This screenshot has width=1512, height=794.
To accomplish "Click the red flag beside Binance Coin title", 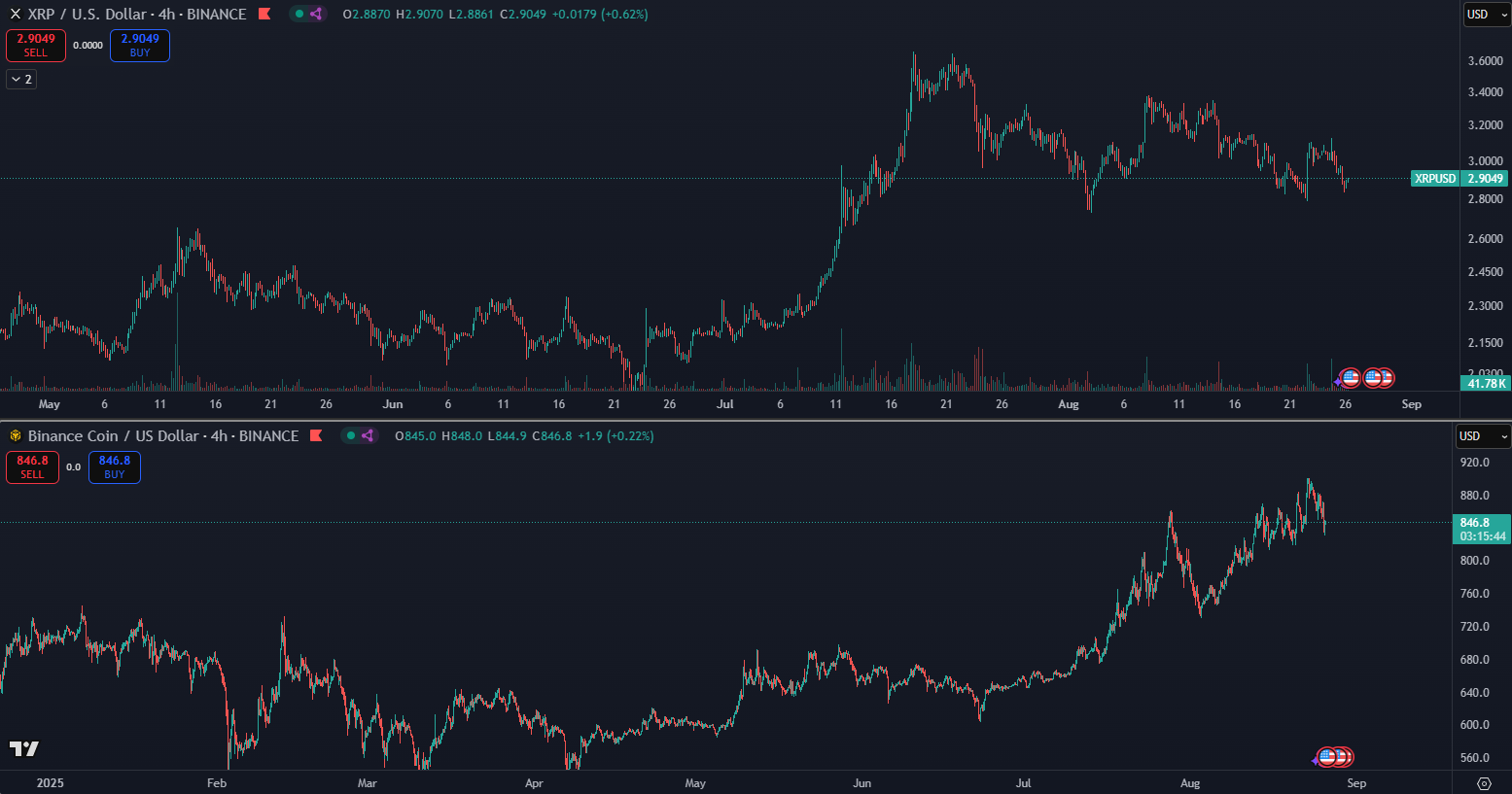I will [x=316, y=436].
